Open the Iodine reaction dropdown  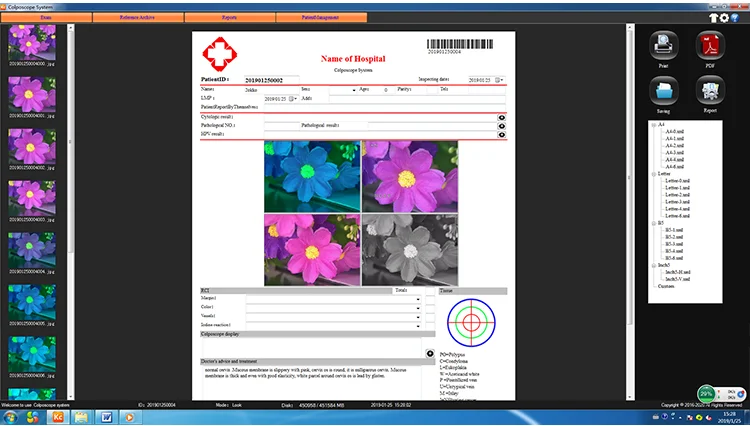pos(417,325)
